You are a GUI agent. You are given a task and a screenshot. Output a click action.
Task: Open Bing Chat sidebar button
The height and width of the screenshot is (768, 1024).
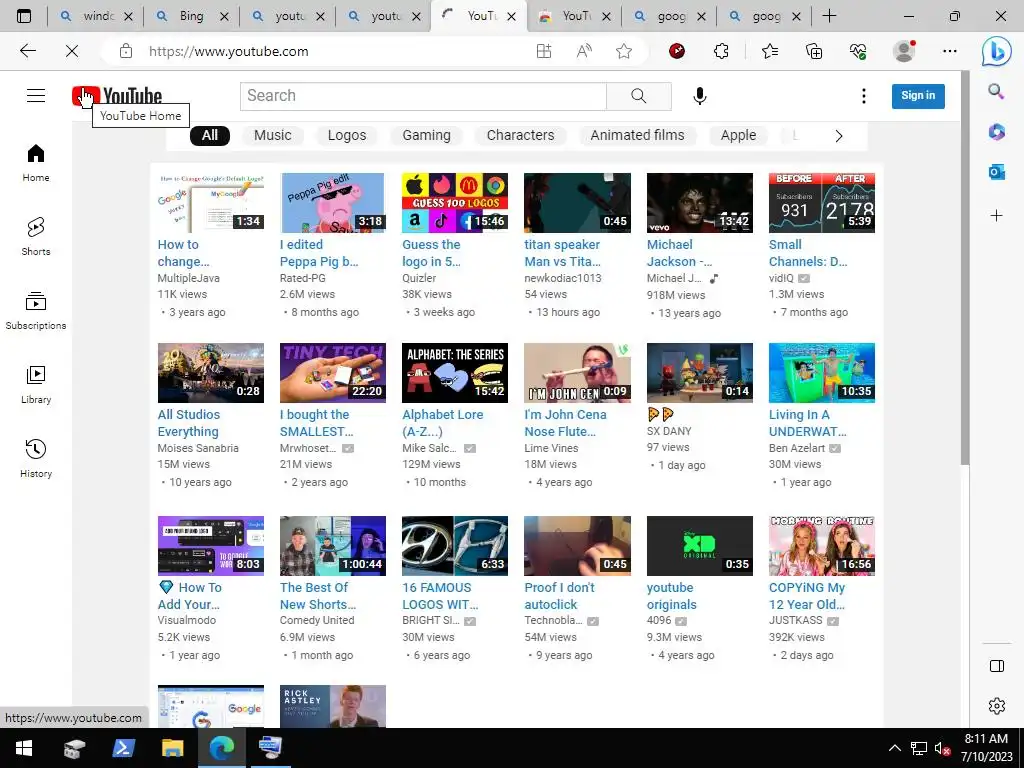(997, 51)
